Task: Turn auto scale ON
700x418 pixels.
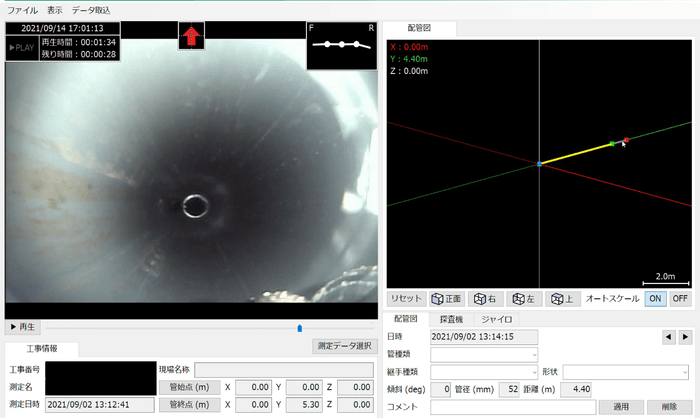Action: (655, 298)
